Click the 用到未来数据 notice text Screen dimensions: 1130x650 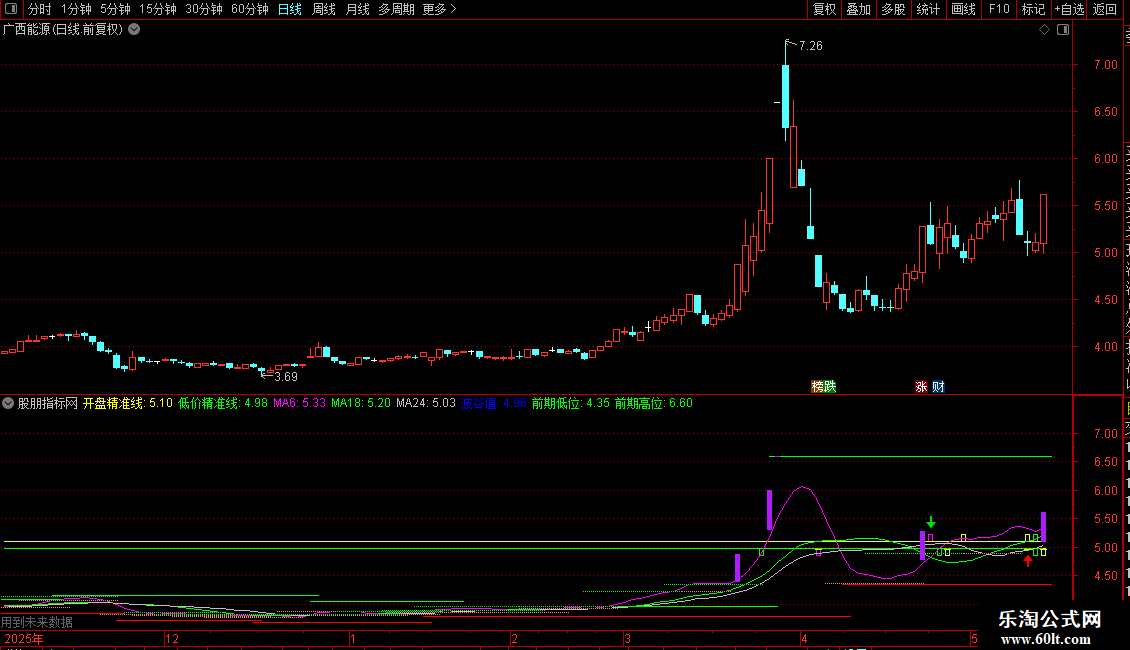tap(37, 622)
